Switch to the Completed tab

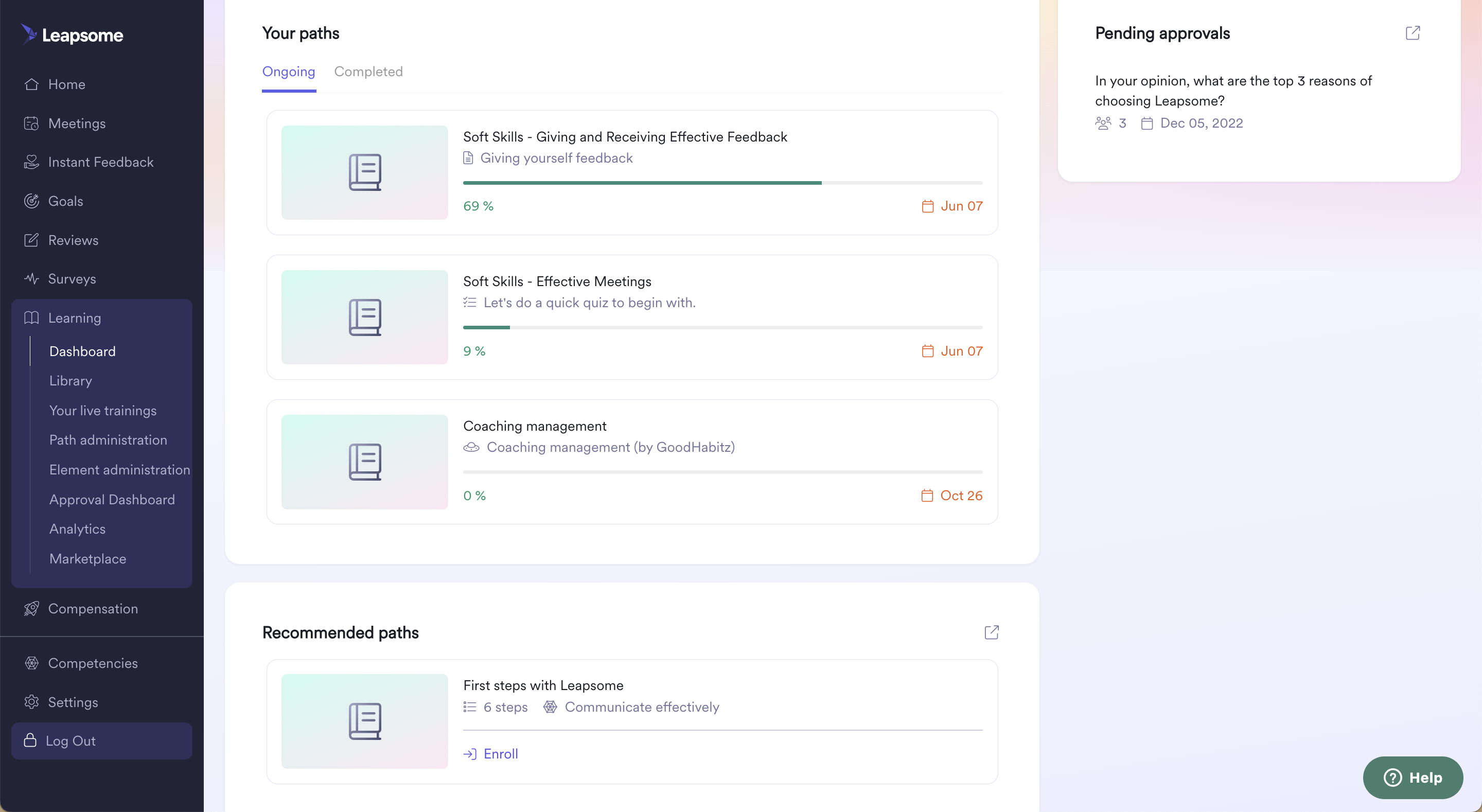[368, 72]
